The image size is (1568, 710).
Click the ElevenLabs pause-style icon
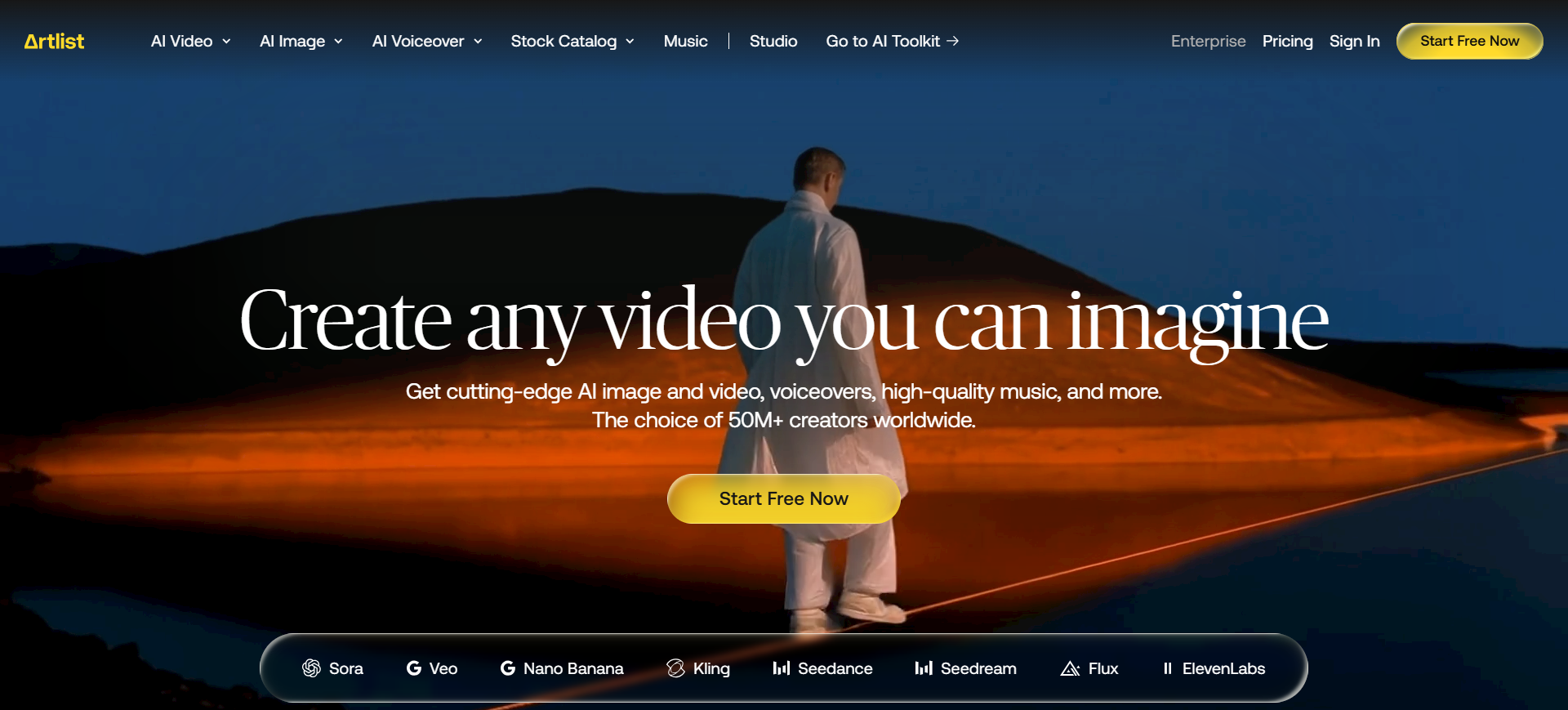click(1167, 668)
